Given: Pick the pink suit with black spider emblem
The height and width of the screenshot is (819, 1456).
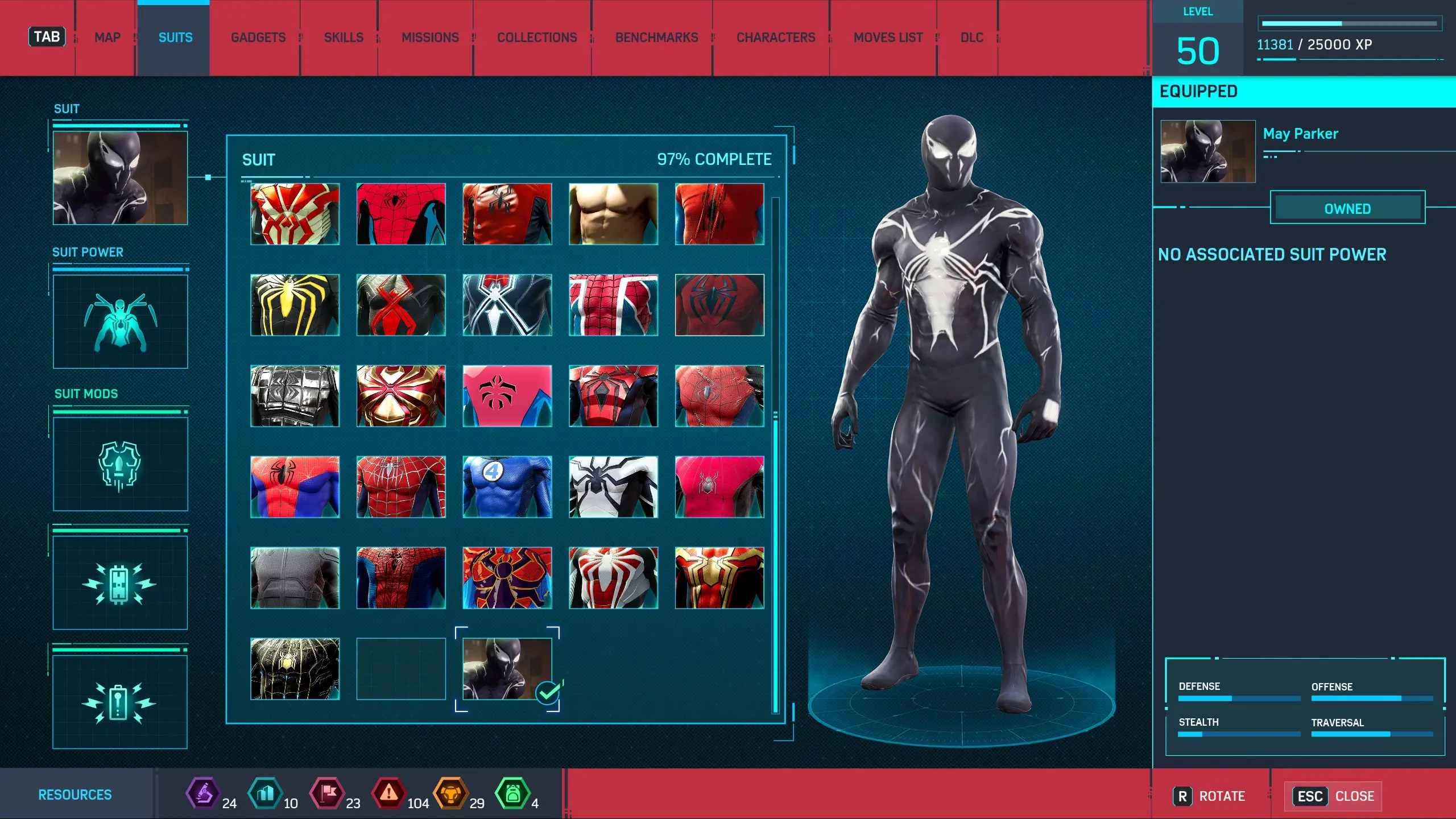Looking at the screenshot, I should [507, 396].
